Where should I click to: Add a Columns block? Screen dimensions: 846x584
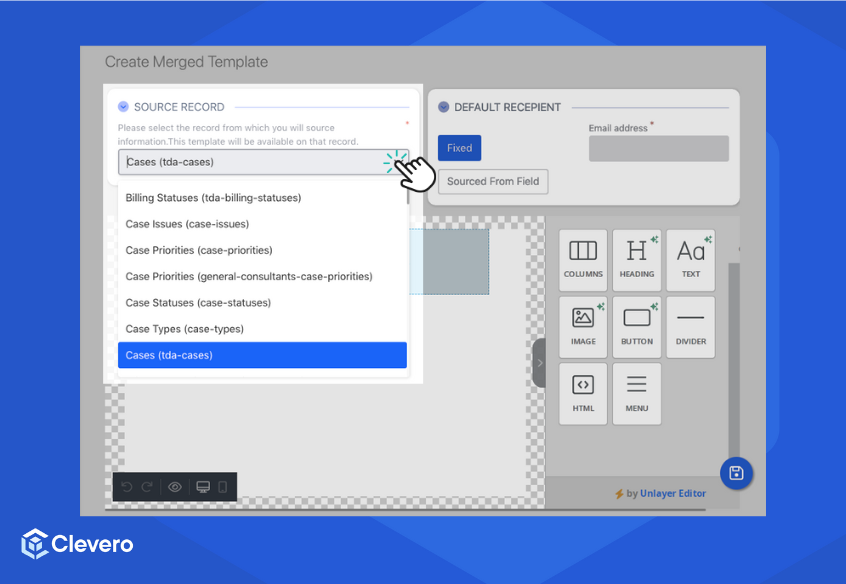[583, 260]
